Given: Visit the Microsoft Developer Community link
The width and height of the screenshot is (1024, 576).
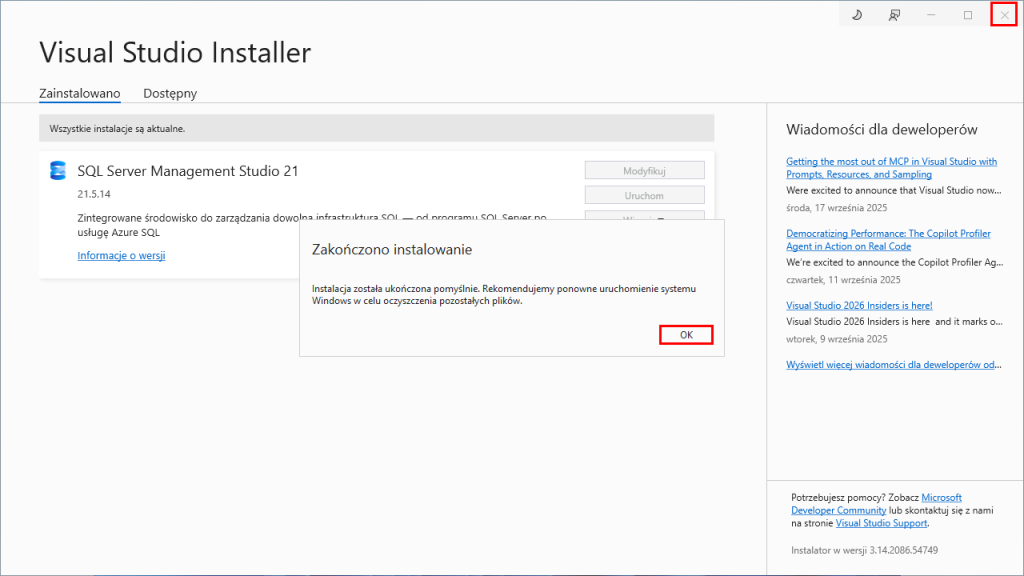Looking at the screenshot, I should tap(876, 503).
